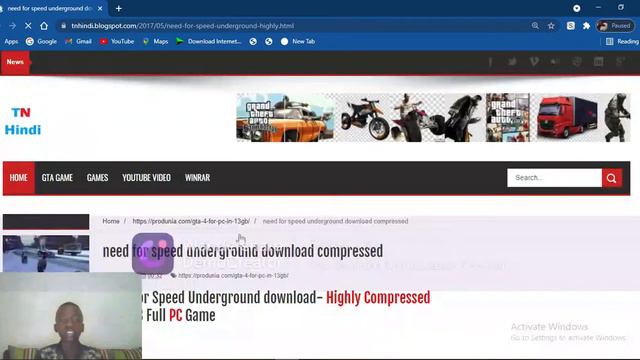Close the need for speed underground tab

(x=100, y=8)
